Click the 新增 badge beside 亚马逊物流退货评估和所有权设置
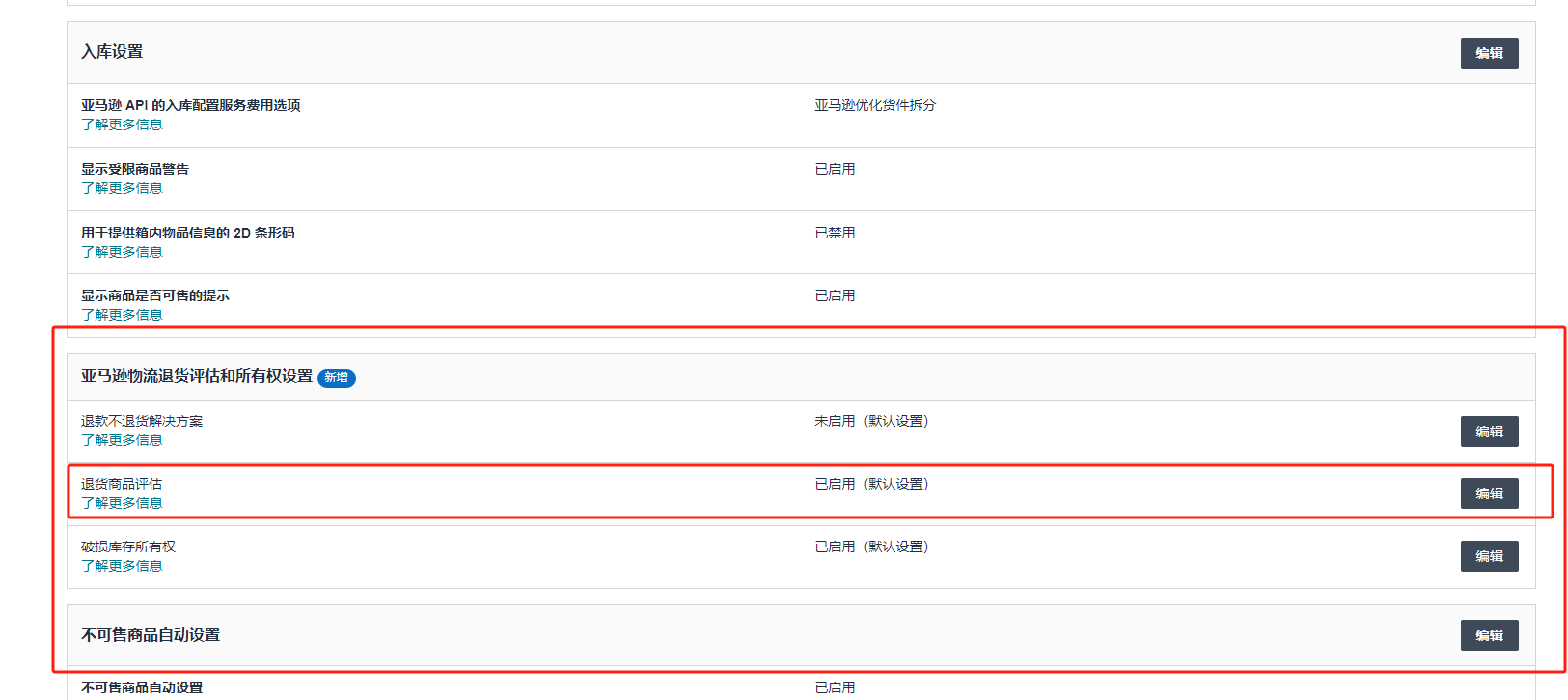The width and height of the screenshot is (1568, 700). coord(337,378)
